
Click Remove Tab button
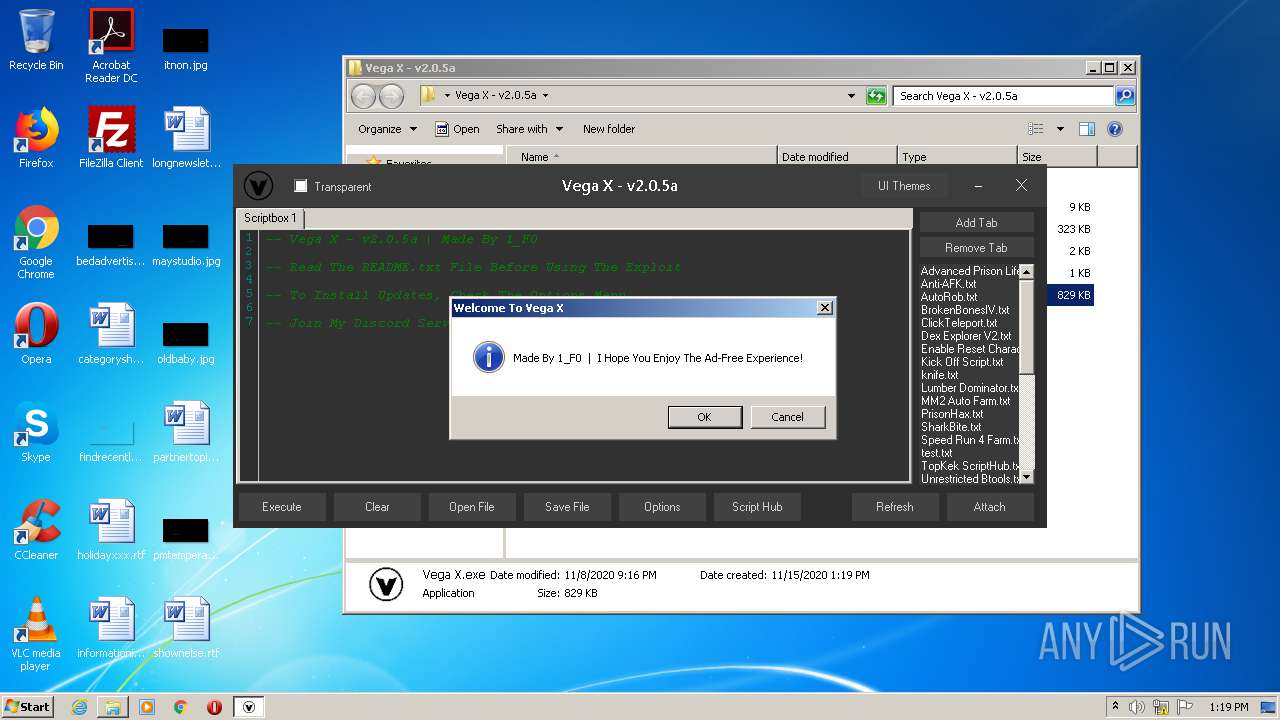point(976,247)
